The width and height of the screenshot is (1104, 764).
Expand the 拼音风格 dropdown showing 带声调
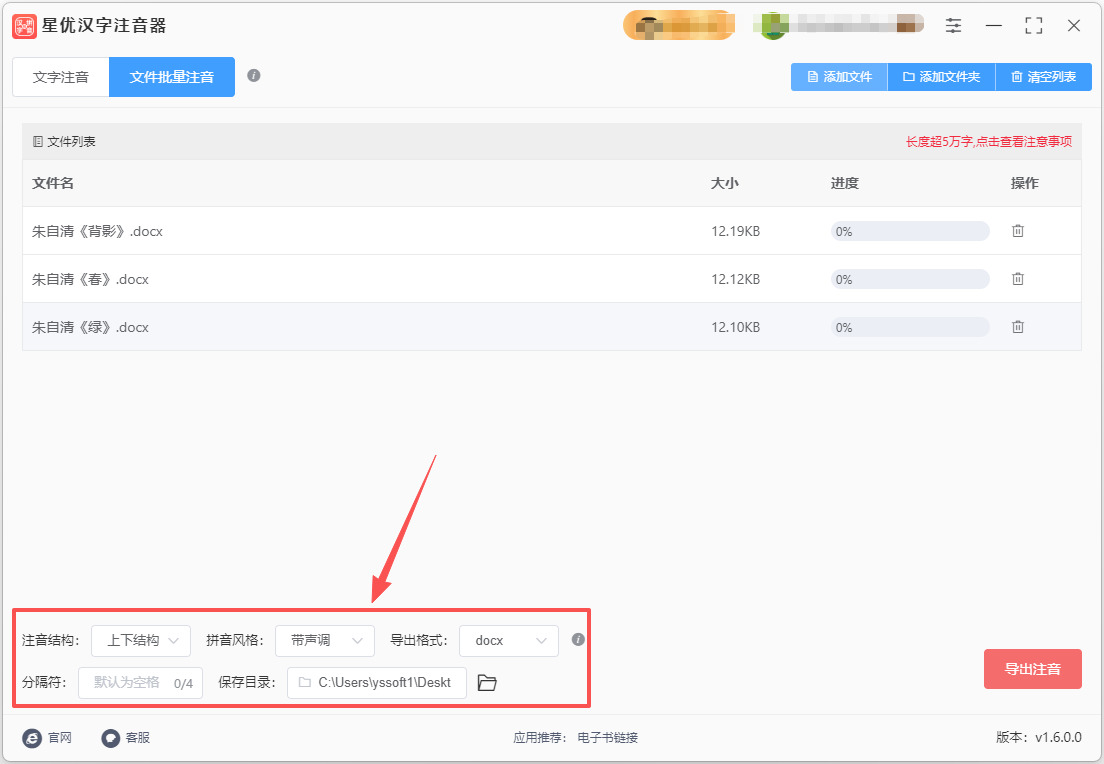click(x=325, y=641)
